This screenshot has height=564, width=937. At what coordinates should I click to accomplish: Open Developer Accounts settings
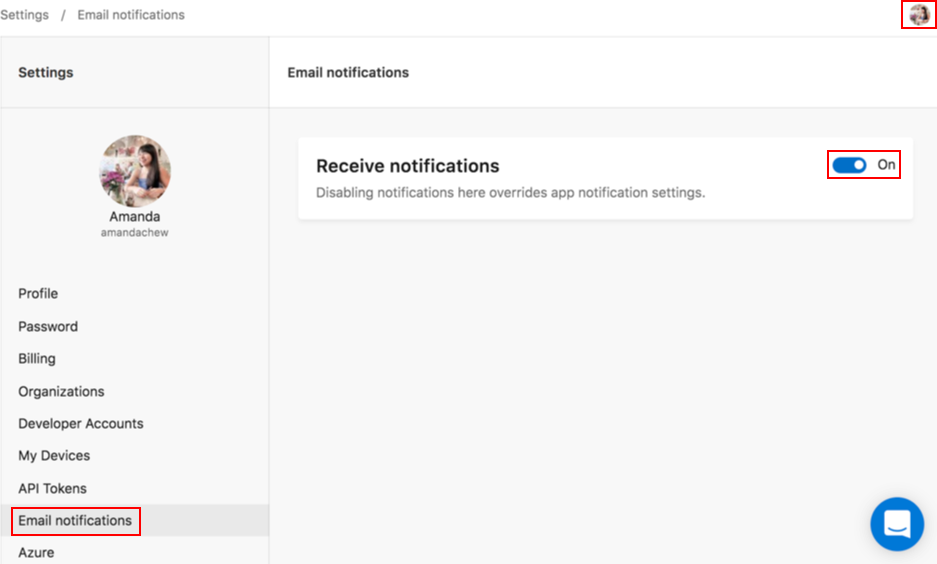tap(81, 424)
